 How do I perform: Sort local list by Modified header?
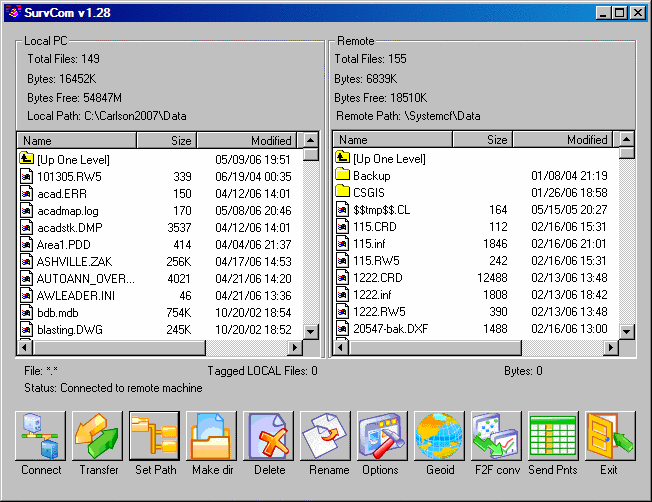(247, 141)
